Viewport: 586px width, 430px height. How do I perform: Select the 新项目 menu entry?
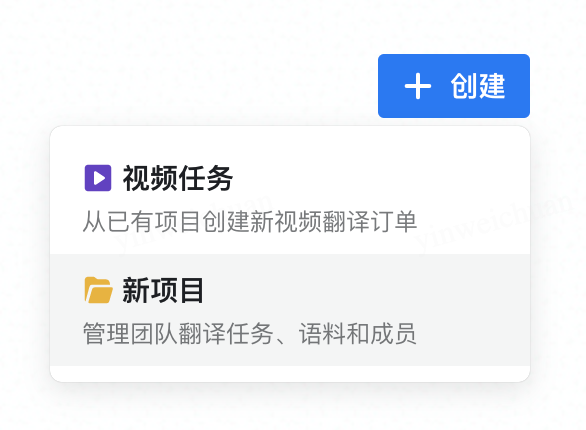(x=290, y=310)
